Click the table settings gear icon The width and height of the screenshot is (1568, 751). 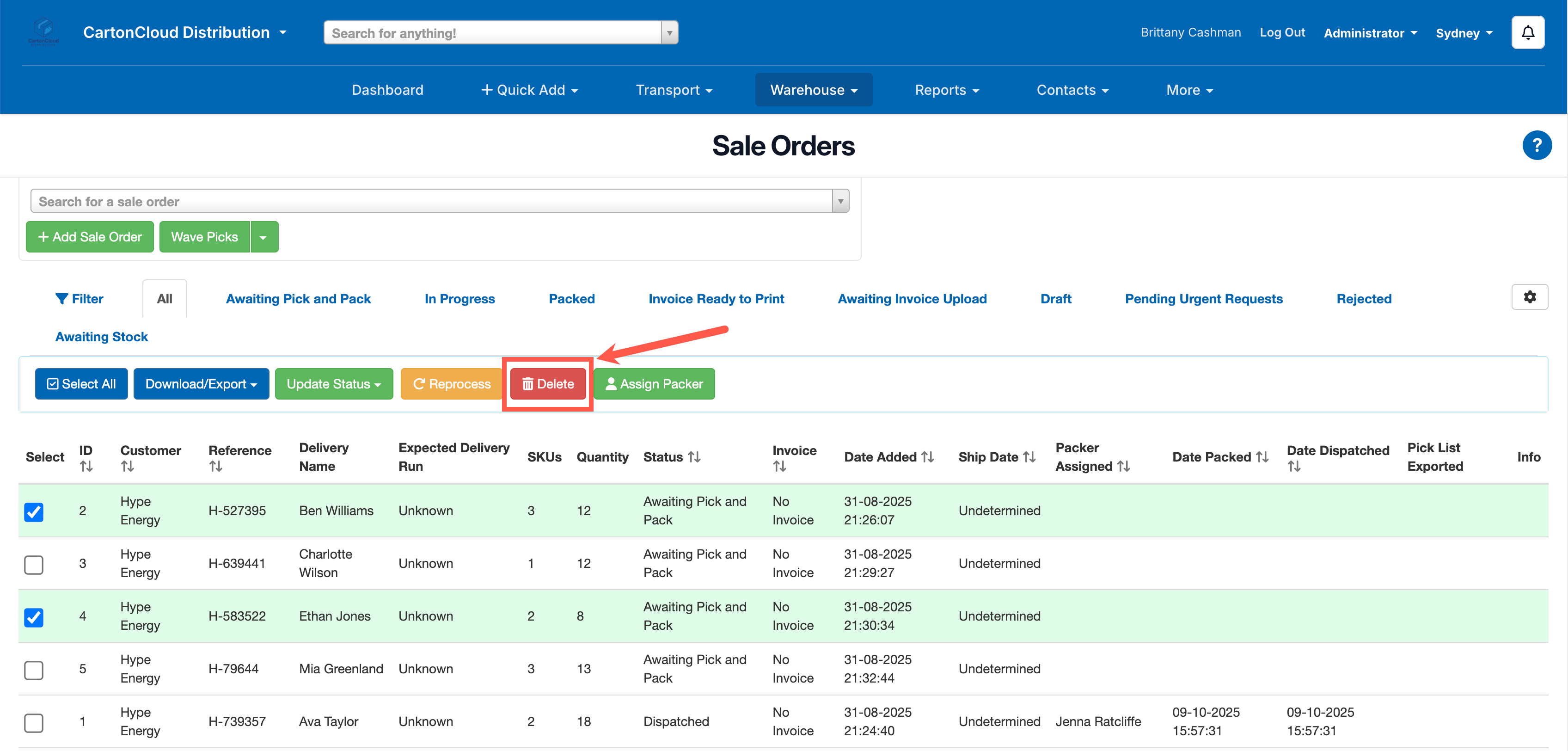coord(1529,296)
